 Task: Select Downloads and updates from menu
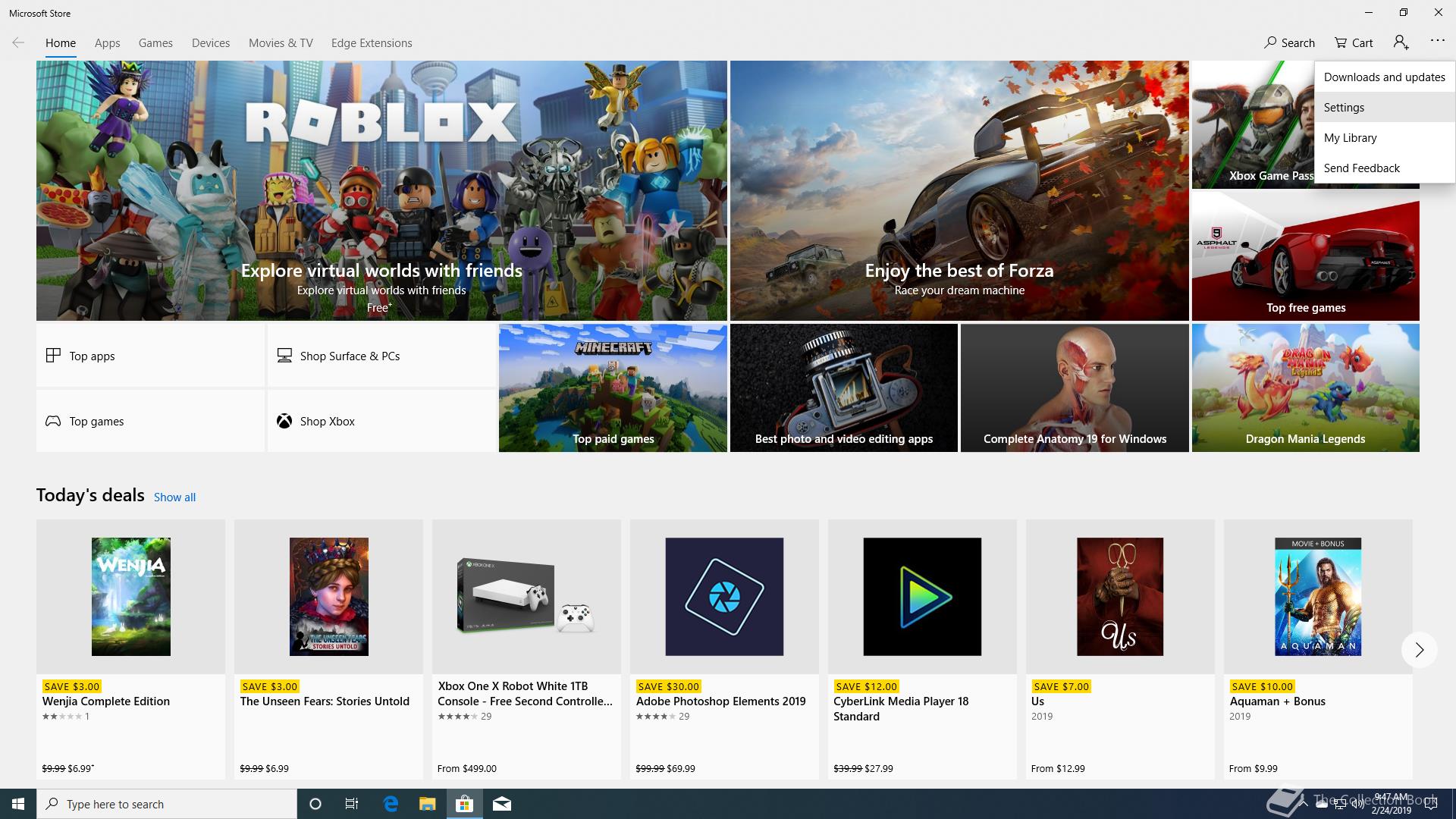(x=1384, y=77)
